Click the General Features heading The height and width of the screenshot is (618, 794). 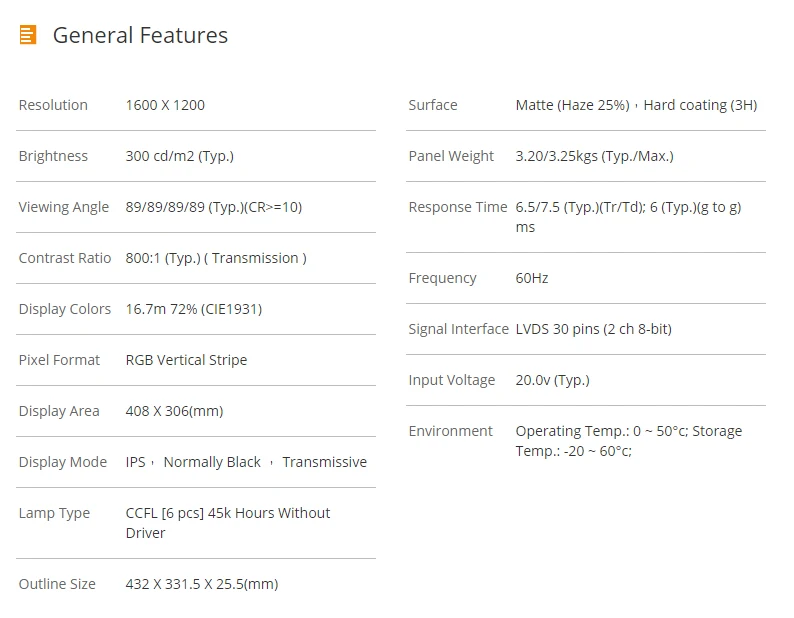coord(140,35)
